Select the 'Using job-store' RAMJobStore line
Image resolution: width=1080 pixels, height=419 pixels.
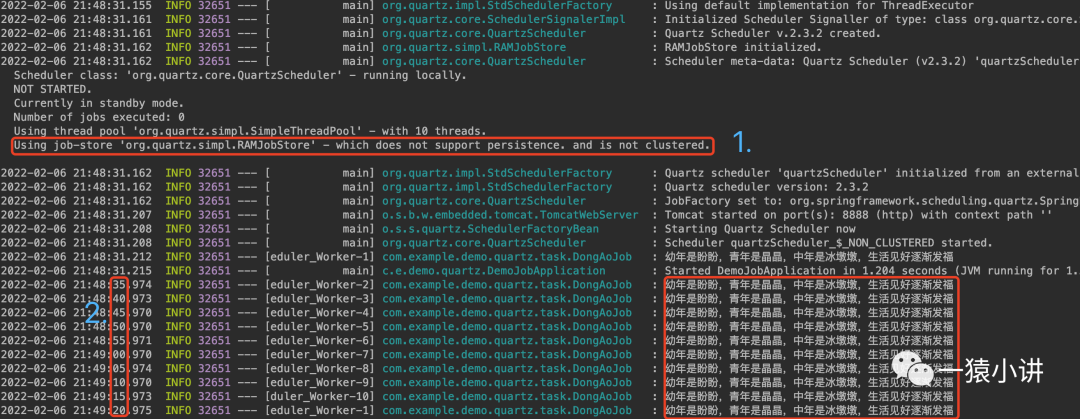click(361, 145)
